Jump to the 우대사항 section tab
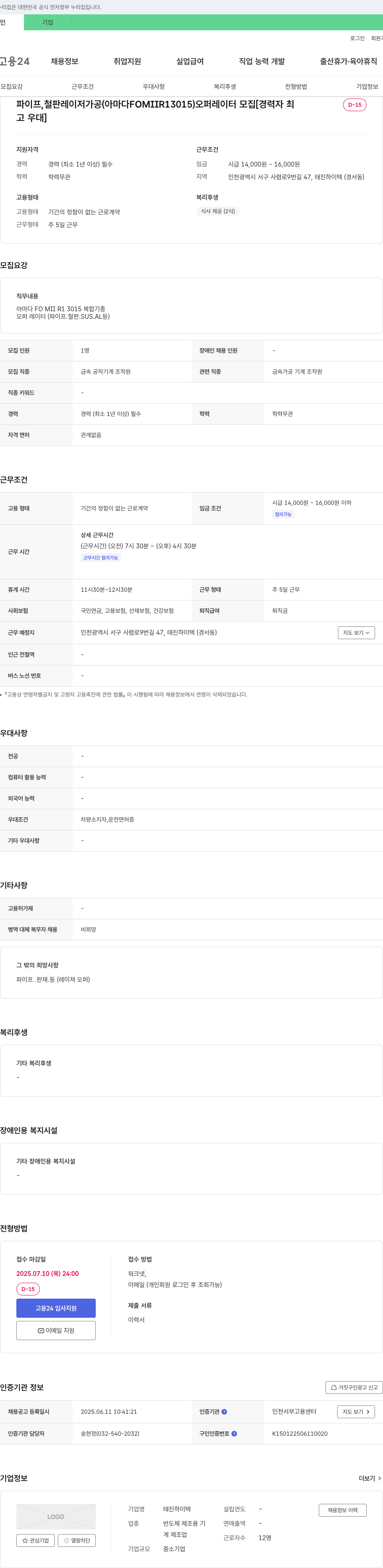Viewport: 383px width, 1568px height. [154, 86]
